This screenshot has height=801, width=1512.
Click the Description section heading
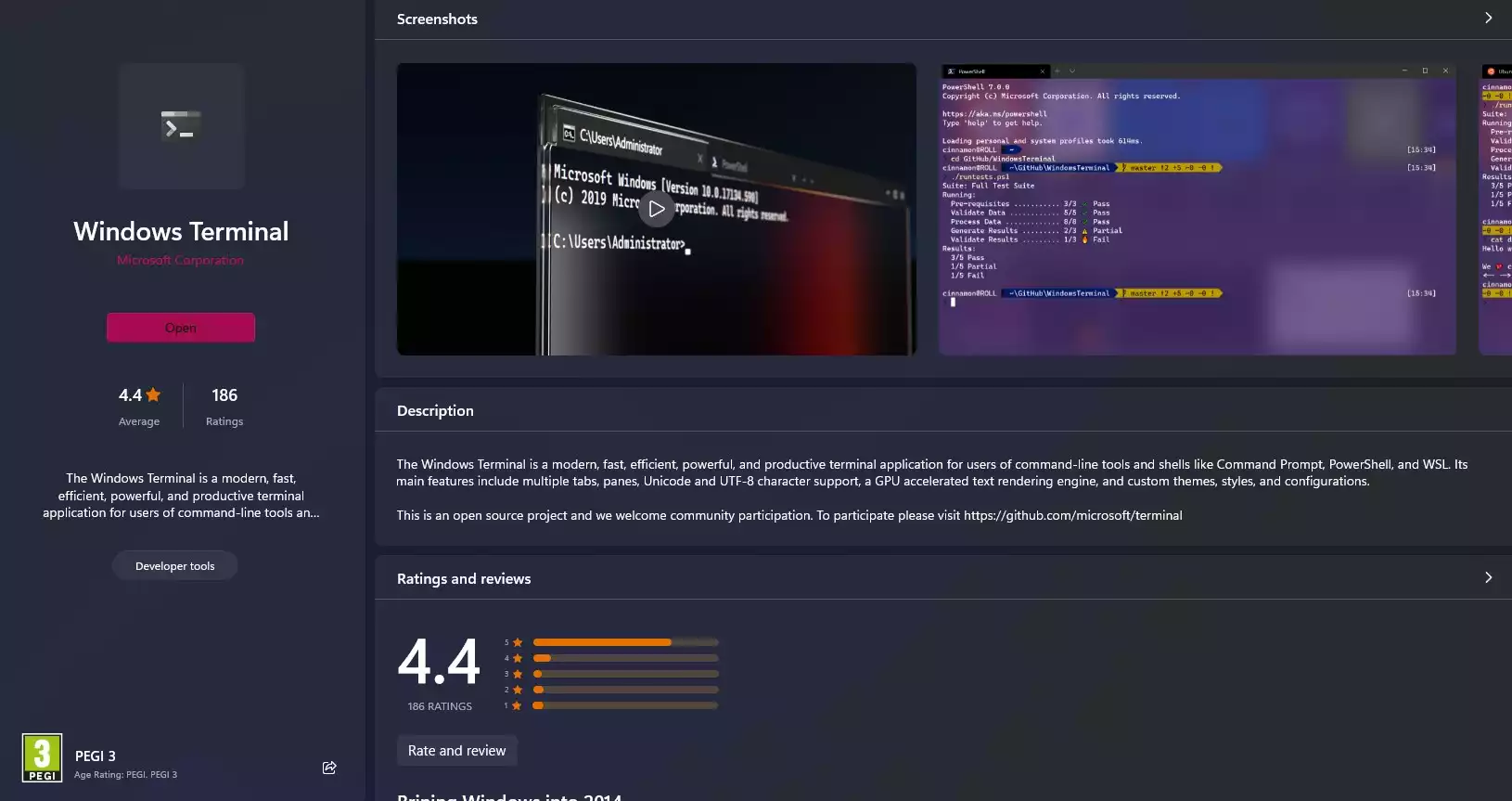[x=435, y=411]
